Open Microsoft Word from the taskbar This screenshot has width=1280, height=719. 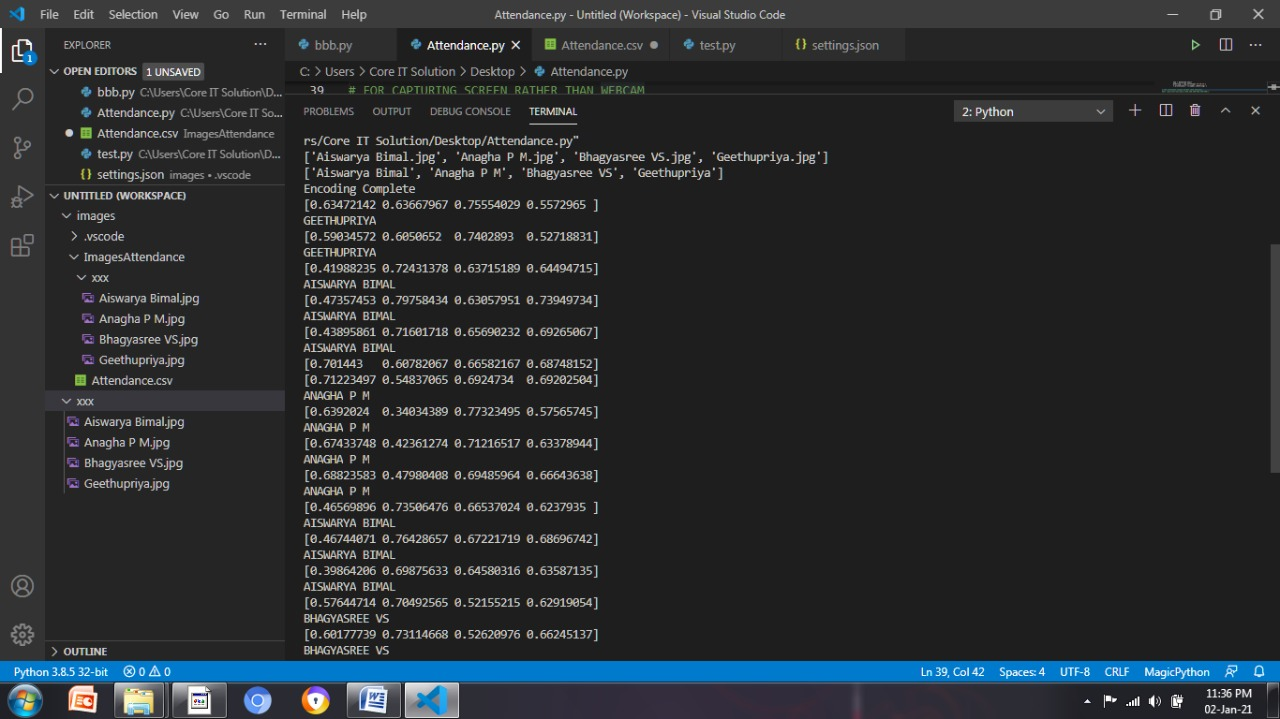pos(374,701)
